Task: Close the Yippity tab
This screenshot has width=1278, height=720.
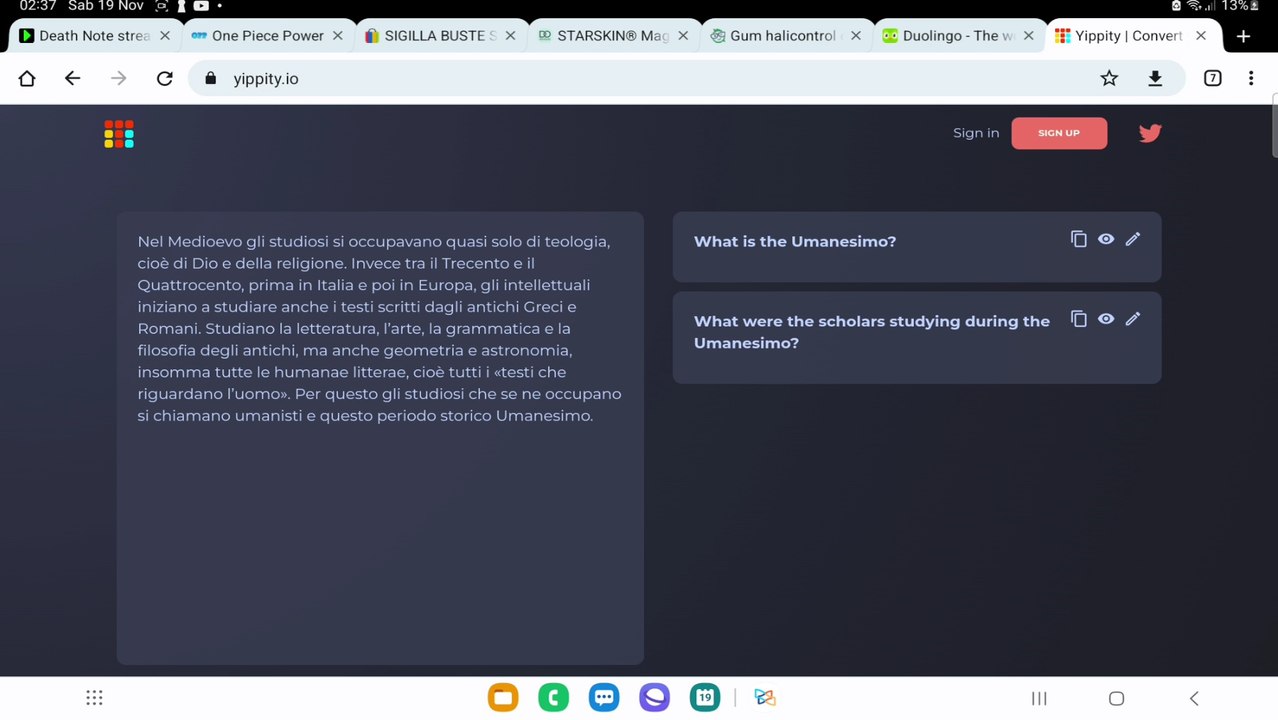Action: point(1201,36)
